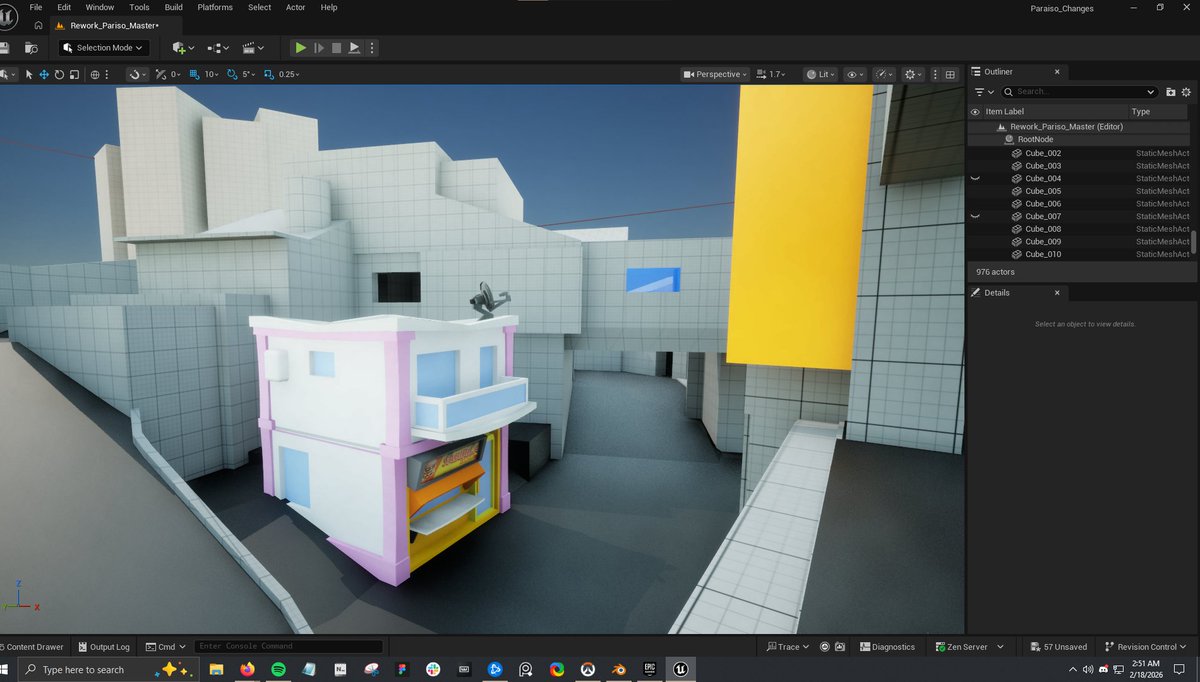Click the Eject from player button
Screen dimensions: 1200x682
coord(354,48)
